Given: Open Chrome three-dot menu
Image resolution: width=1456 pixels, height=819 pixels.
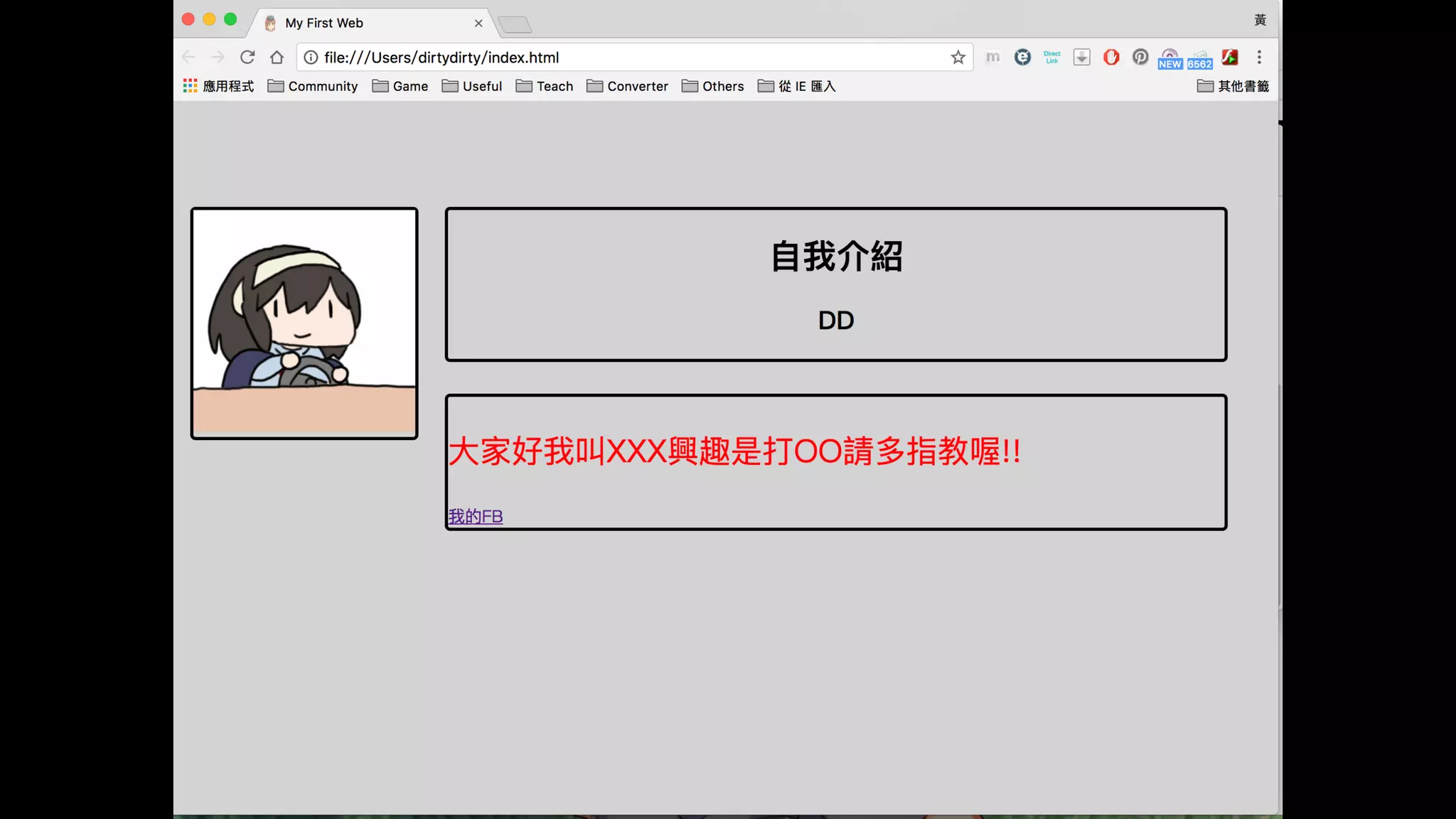Looking at the screenshot, I should 1259,57.
